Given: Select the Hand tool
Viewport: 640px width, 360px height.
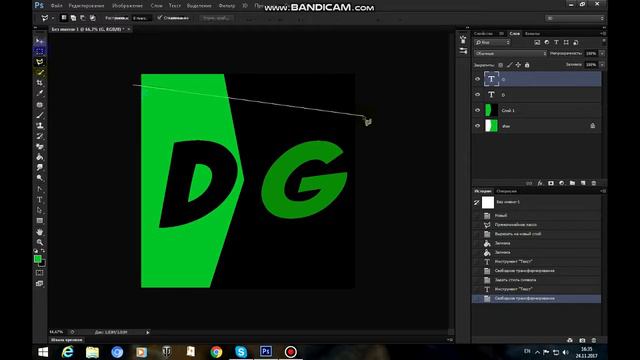Looking at the screenshot, I should pyautogui.click(x=40, y=232).
